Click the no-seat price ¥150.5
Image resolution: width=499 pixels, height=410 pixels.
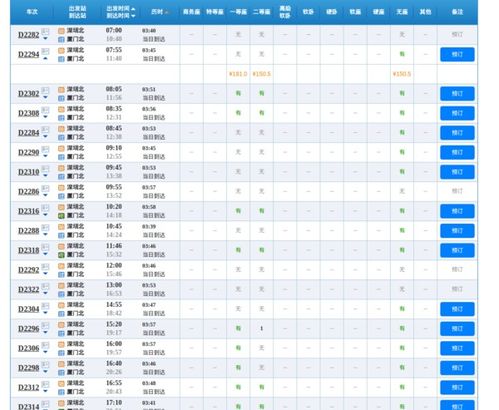tap(402, 74)
